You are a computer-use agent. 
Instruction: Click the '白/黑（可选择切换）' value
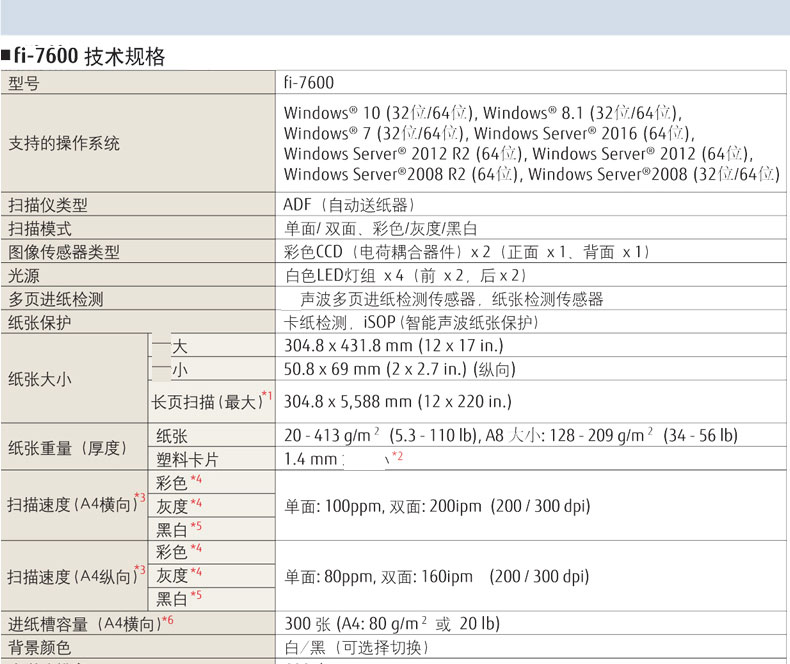coord(357,647)
